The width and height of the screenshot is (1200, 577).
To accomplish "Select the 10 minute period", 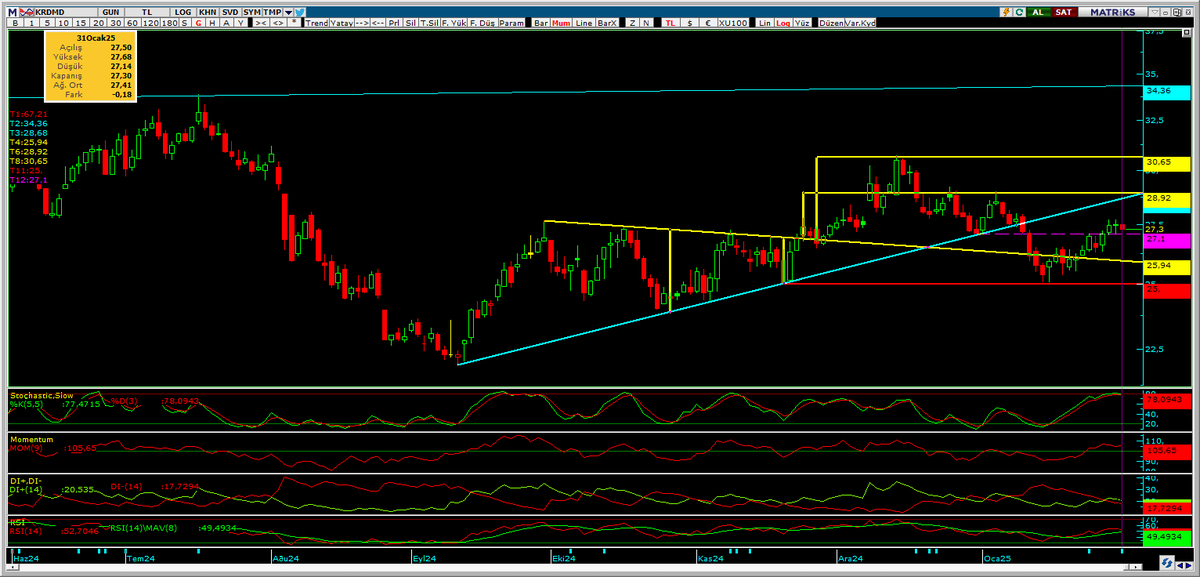I will [64, 22].
